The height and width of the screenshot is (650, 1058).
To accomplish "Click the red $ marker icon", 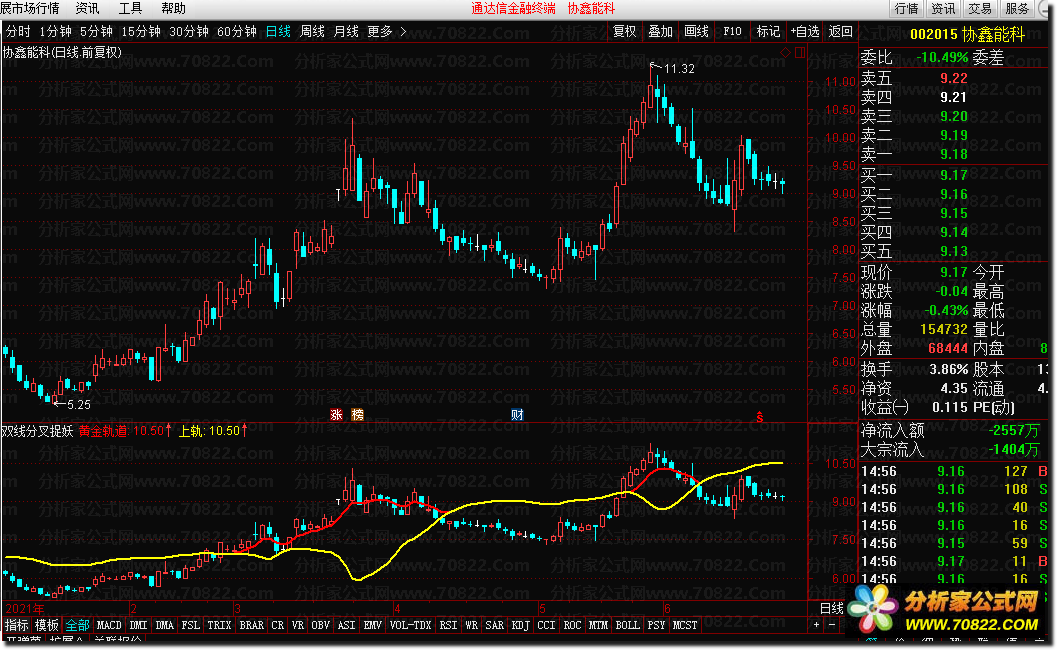I will click(760, 416).
